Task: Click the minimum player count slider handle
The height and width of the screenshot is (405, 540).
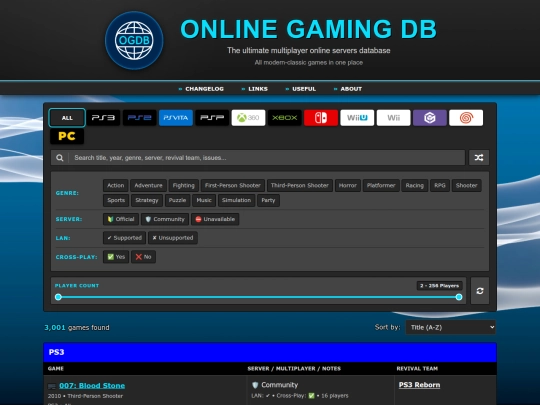Action: [x=58, y=297]
